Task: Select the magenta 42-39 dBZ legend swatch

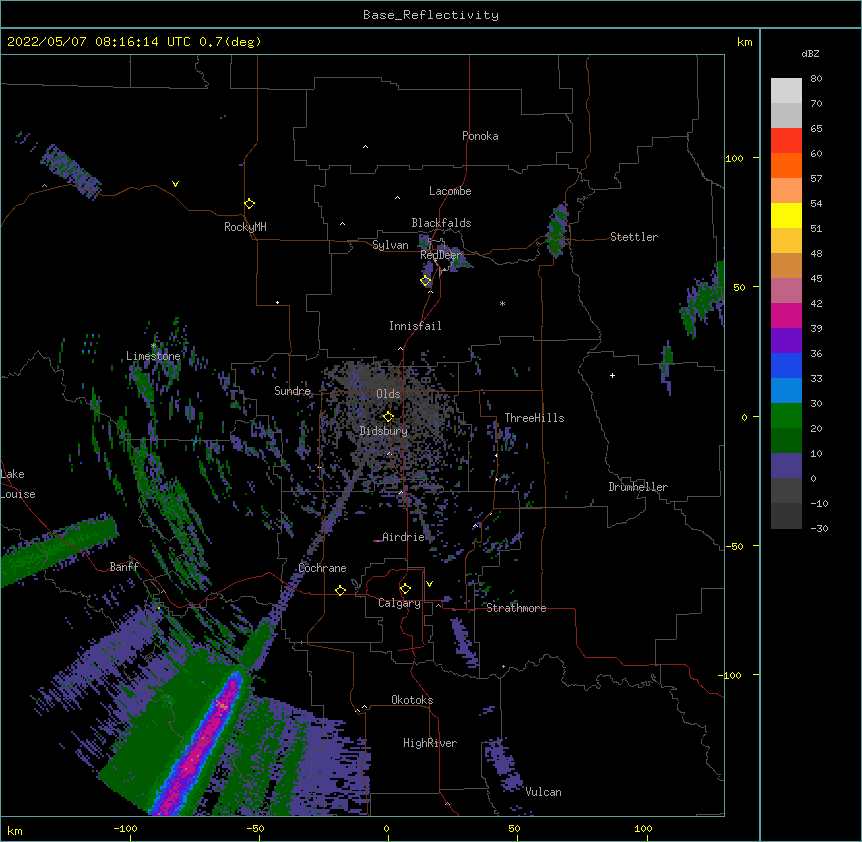Action: coord(786,315)
